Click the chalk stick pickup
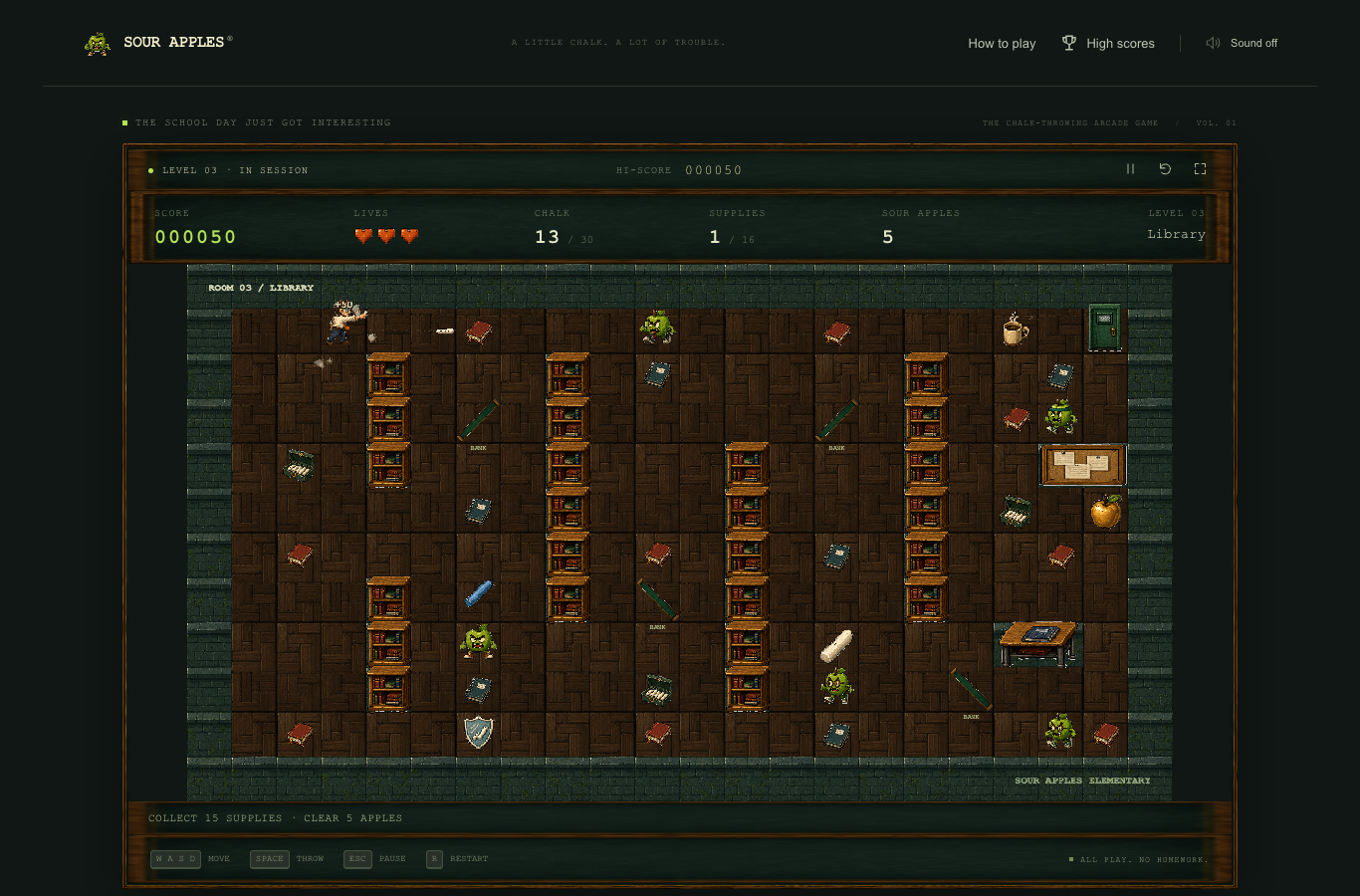Screen dimensions: 1360x896 (836, 646)
